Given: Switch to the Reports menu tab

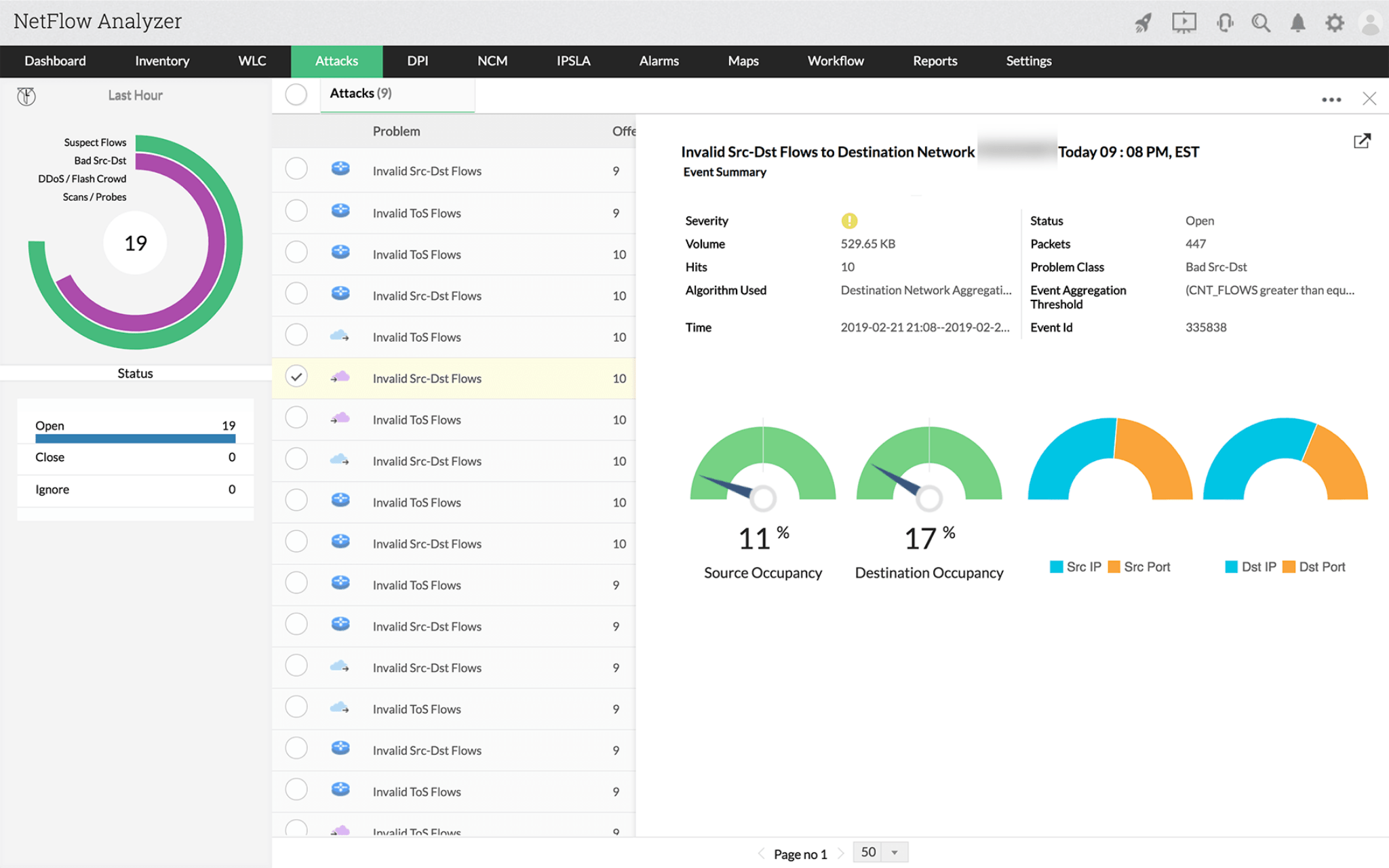Looking at the screenshot, I should click(x=935, y=61).
